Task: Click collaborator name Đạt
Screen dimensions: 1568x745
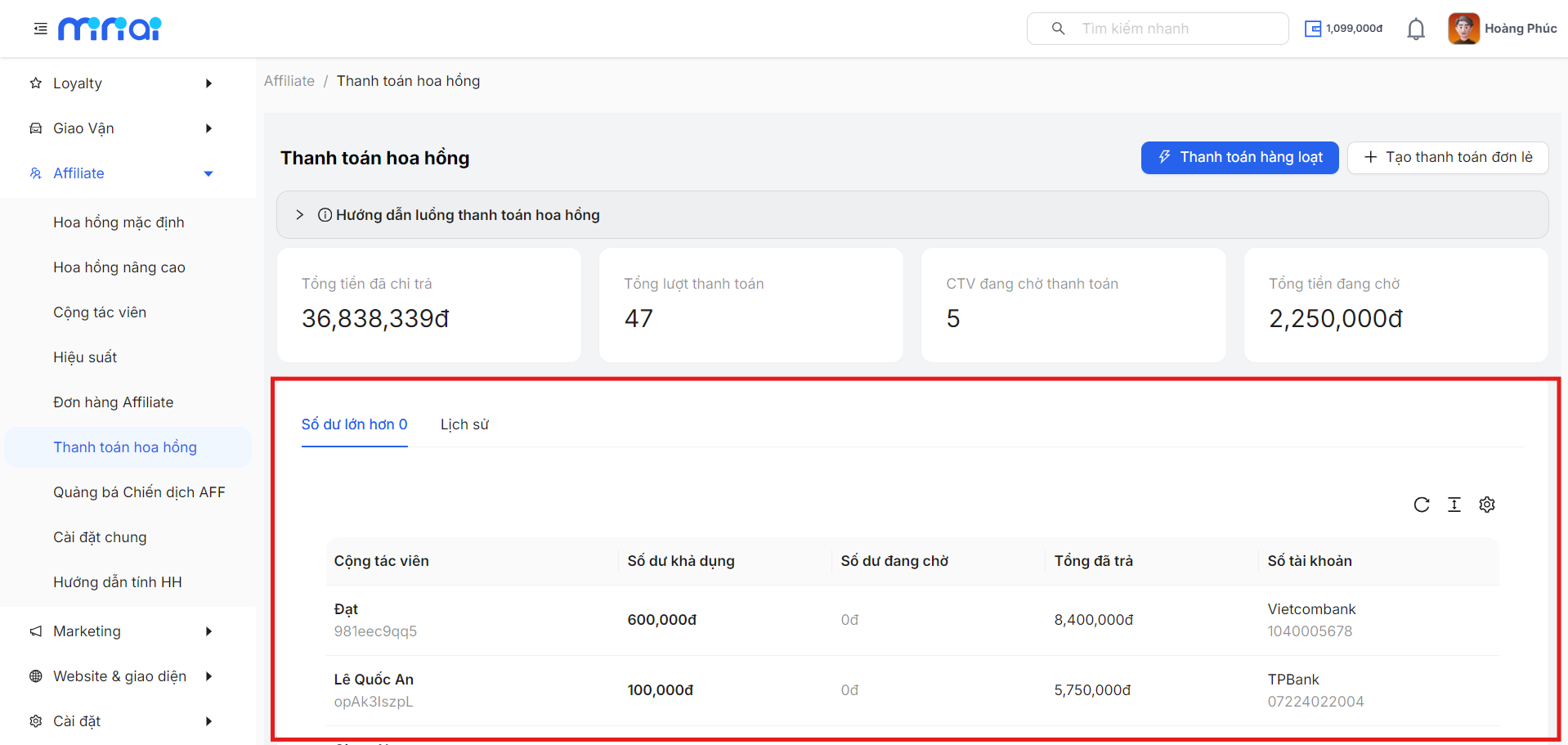Action: tap(346, 609)
